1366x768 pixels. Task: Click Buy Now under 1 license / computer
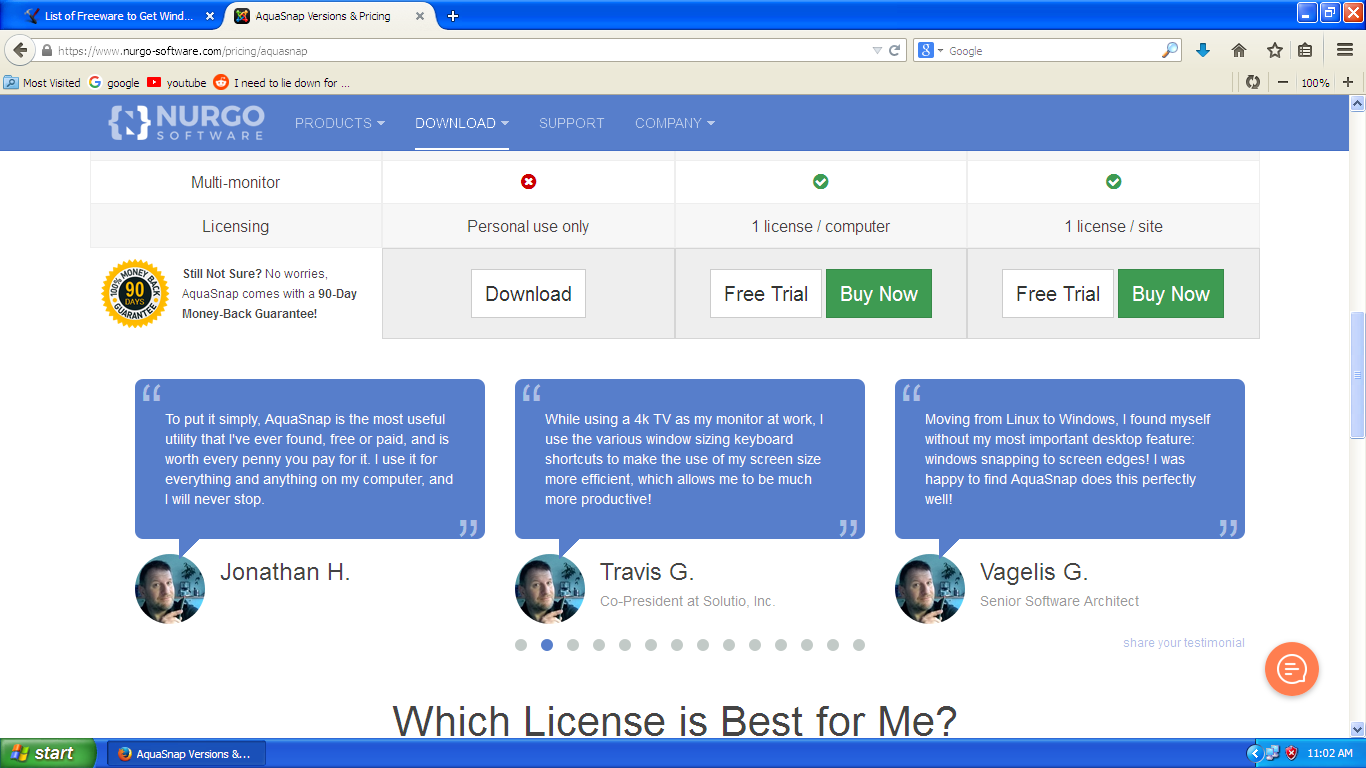click(879, 294)
